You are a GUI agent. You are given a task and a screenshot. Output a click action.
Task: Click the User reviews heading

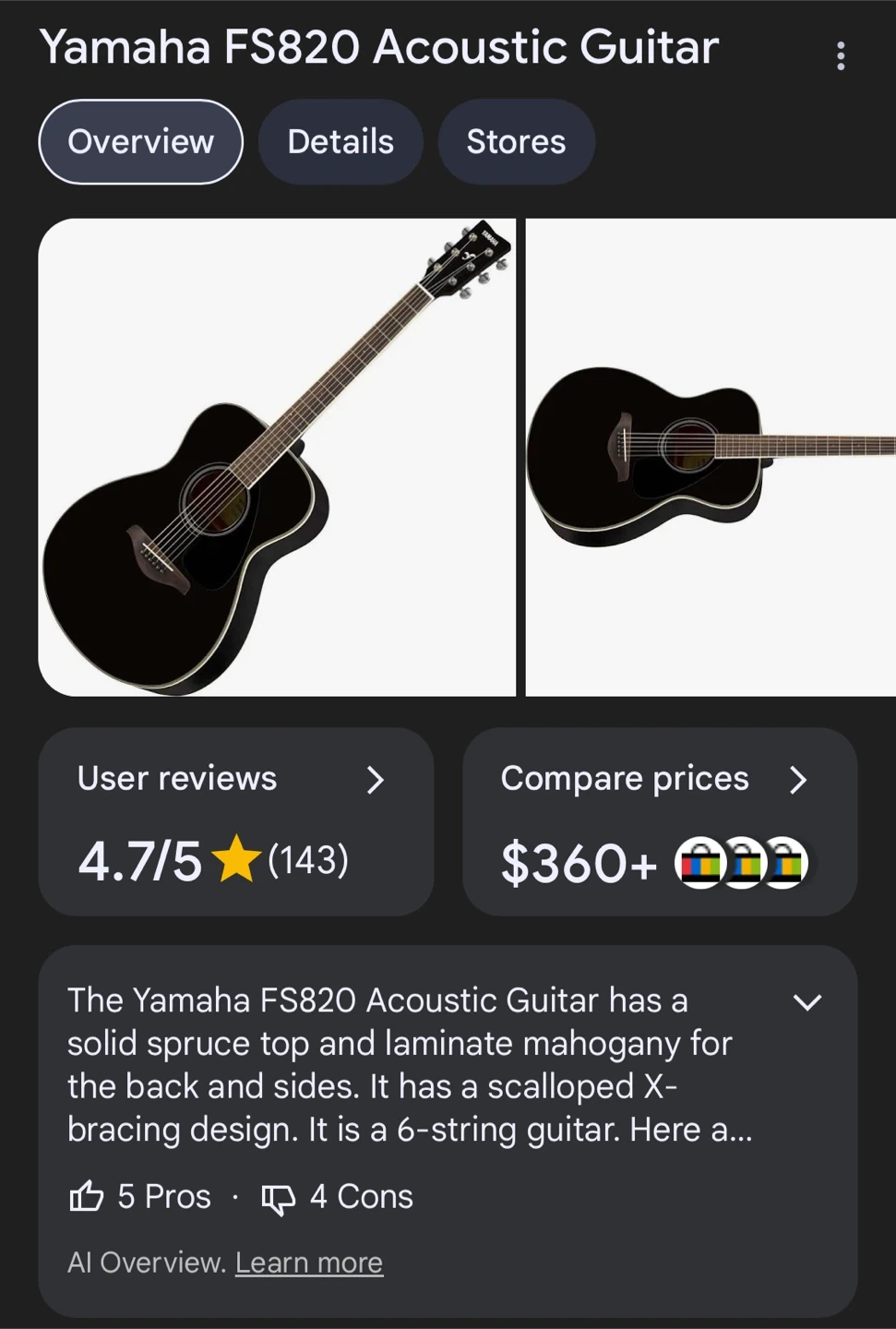tap(177, 779)
